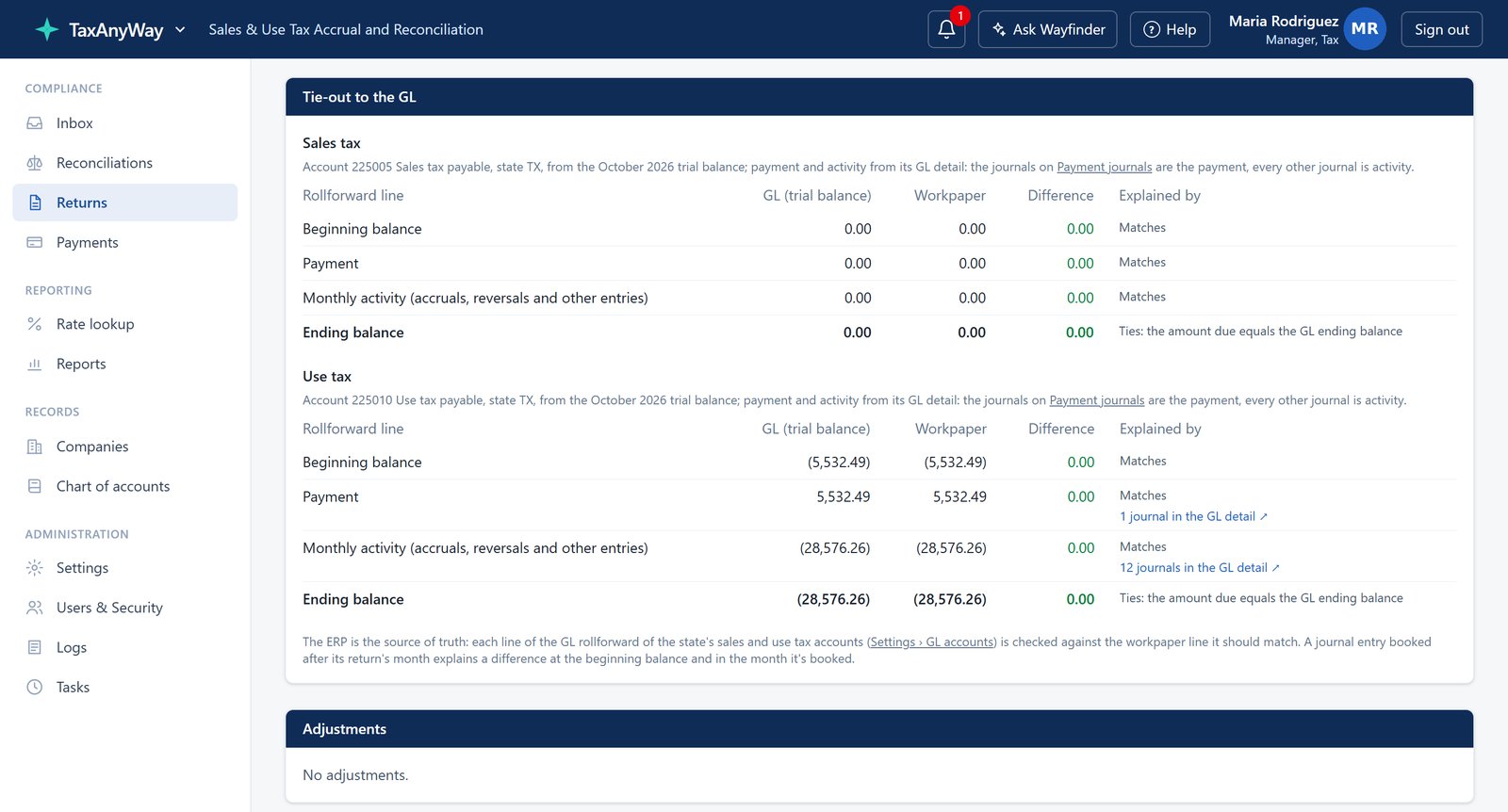Viewport: 1508px width, 812px height.
Task: Click the Reports bar chart icon
Action: pos(35,364)
